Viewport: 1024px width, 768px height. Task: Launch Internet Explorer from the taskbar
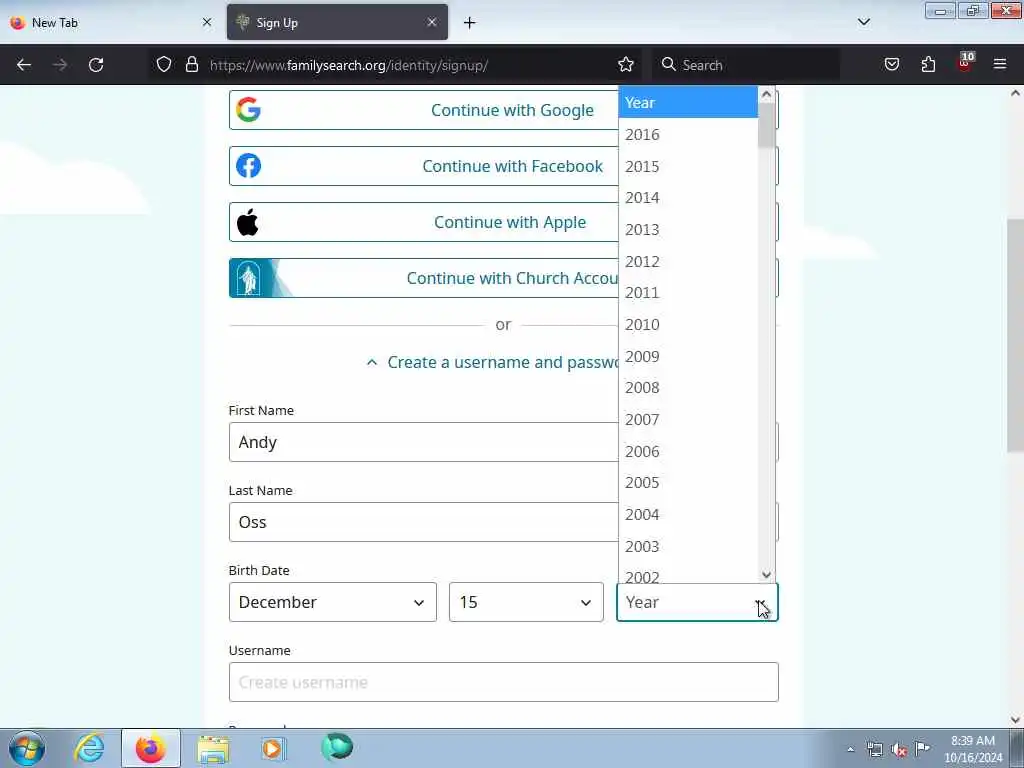pyautogui.click(x=89, y=748)
